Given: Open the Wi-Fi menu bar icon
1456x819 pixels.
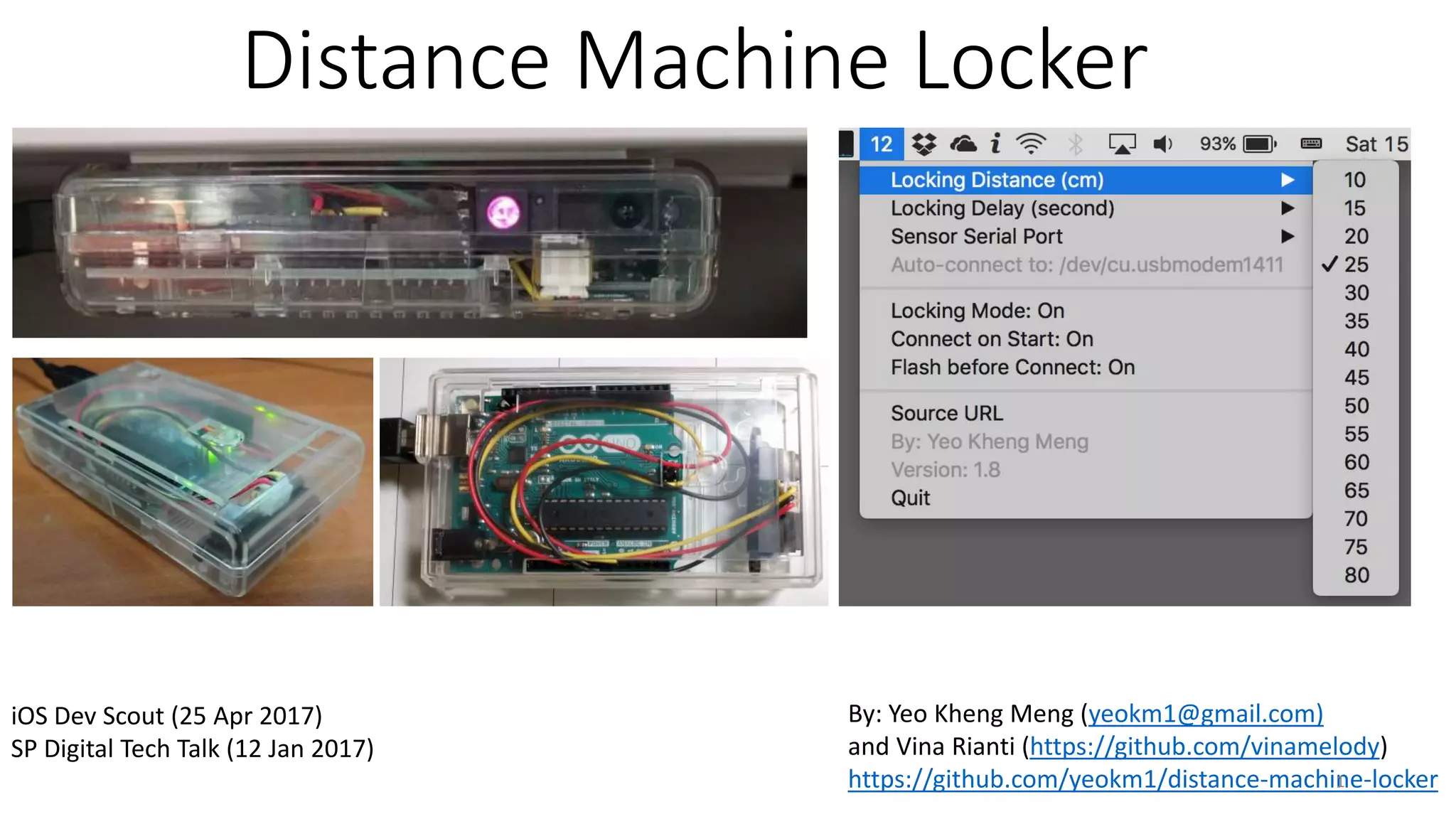Looking at the screenshot, I should [1031, 144].
